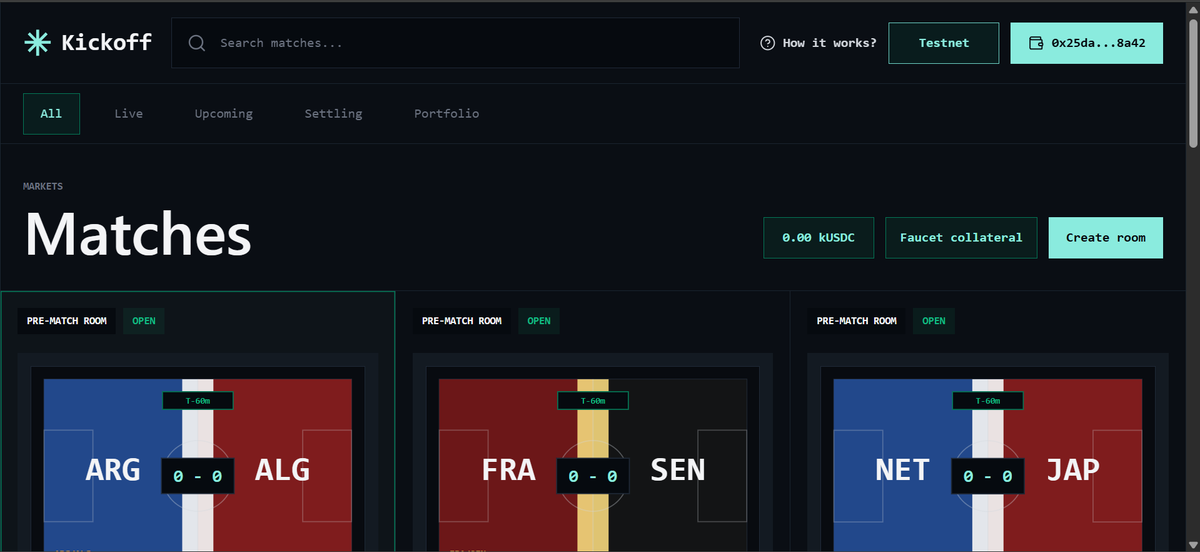
Task: Click the SEN team label
Action: (x=677, y=470)
